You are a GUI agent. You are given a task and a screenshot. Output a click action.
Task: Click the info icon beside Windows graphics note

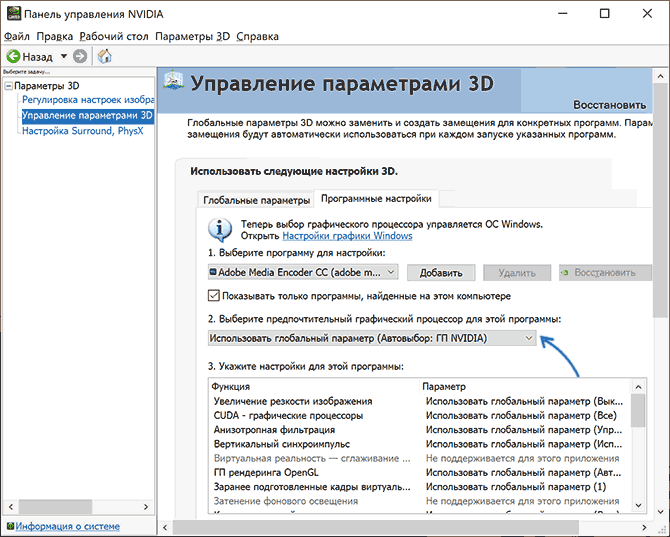220,230
